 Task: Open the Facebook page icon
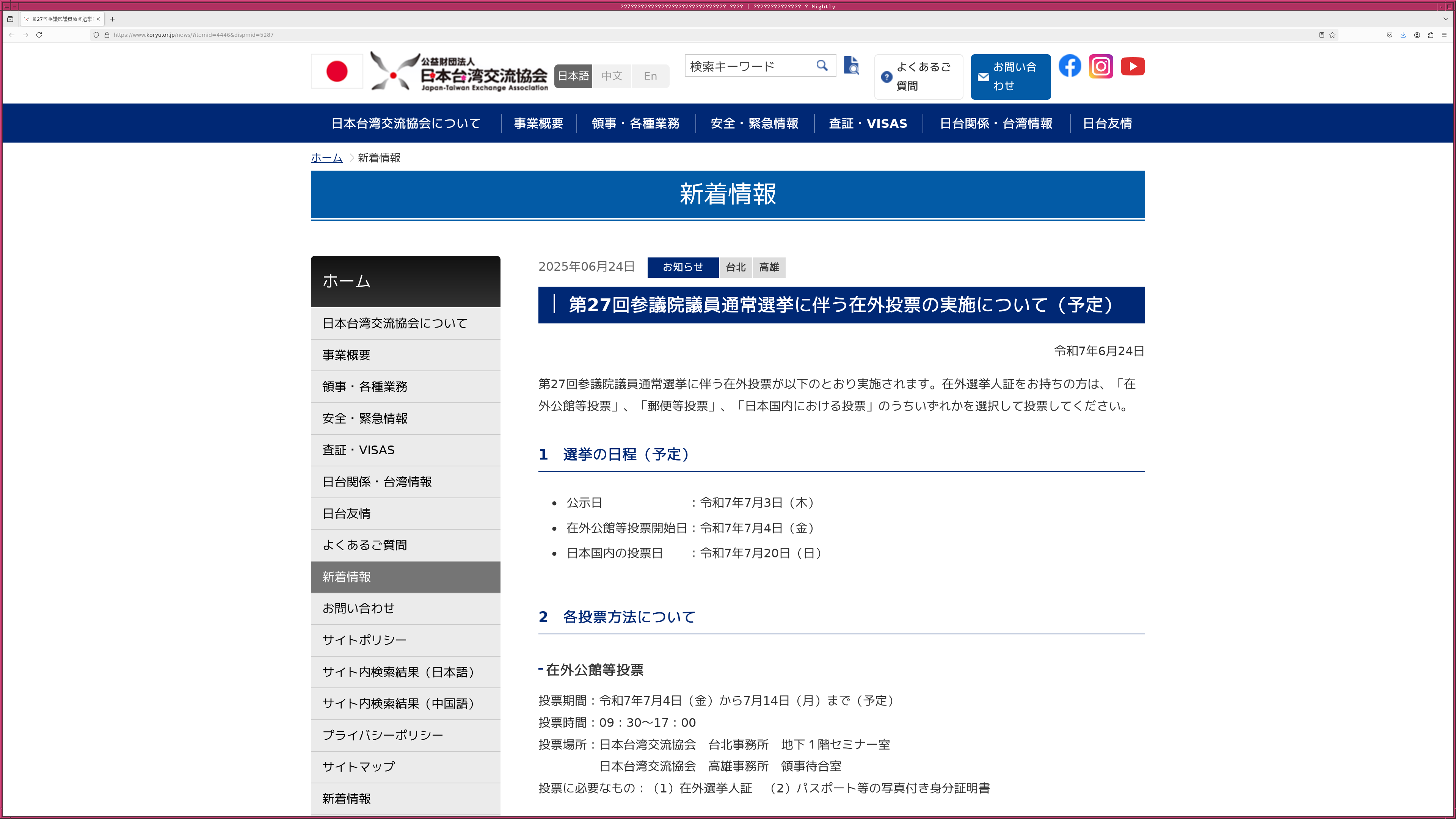(x=1069, y=66)
